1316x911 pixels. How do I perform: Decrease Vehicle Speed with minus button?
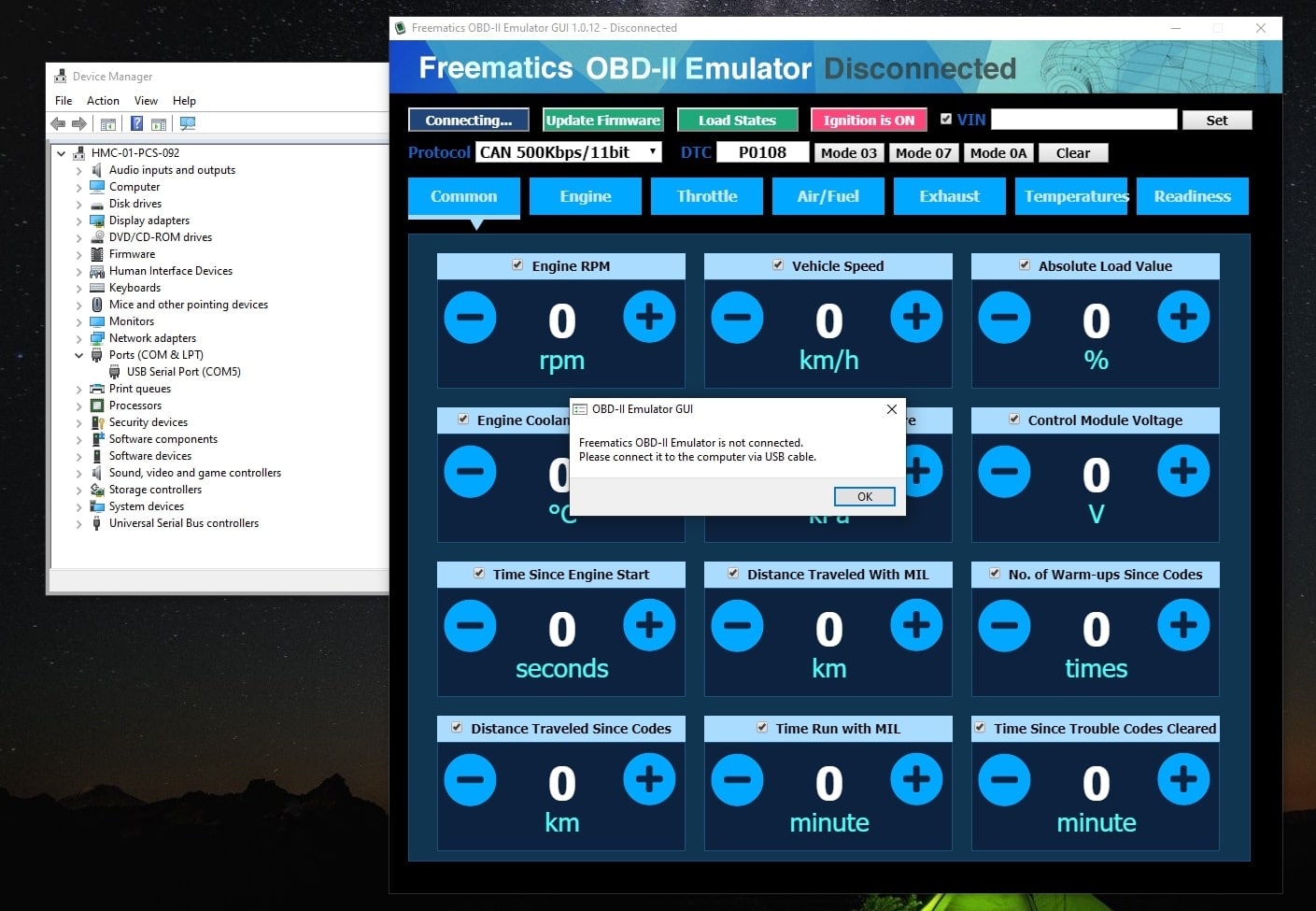737,317
